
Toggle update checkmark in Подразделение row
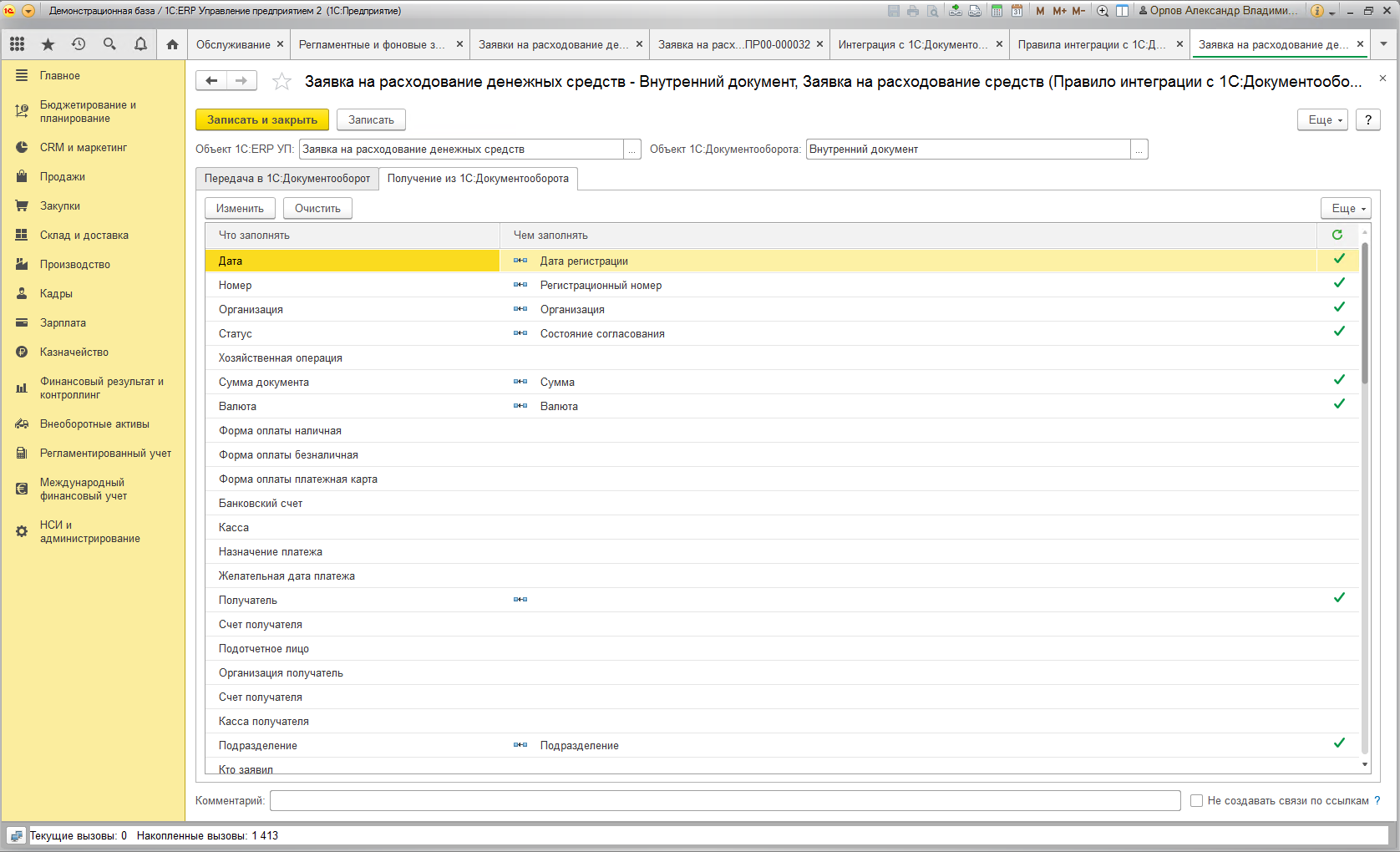click(x=1339, y=743)
